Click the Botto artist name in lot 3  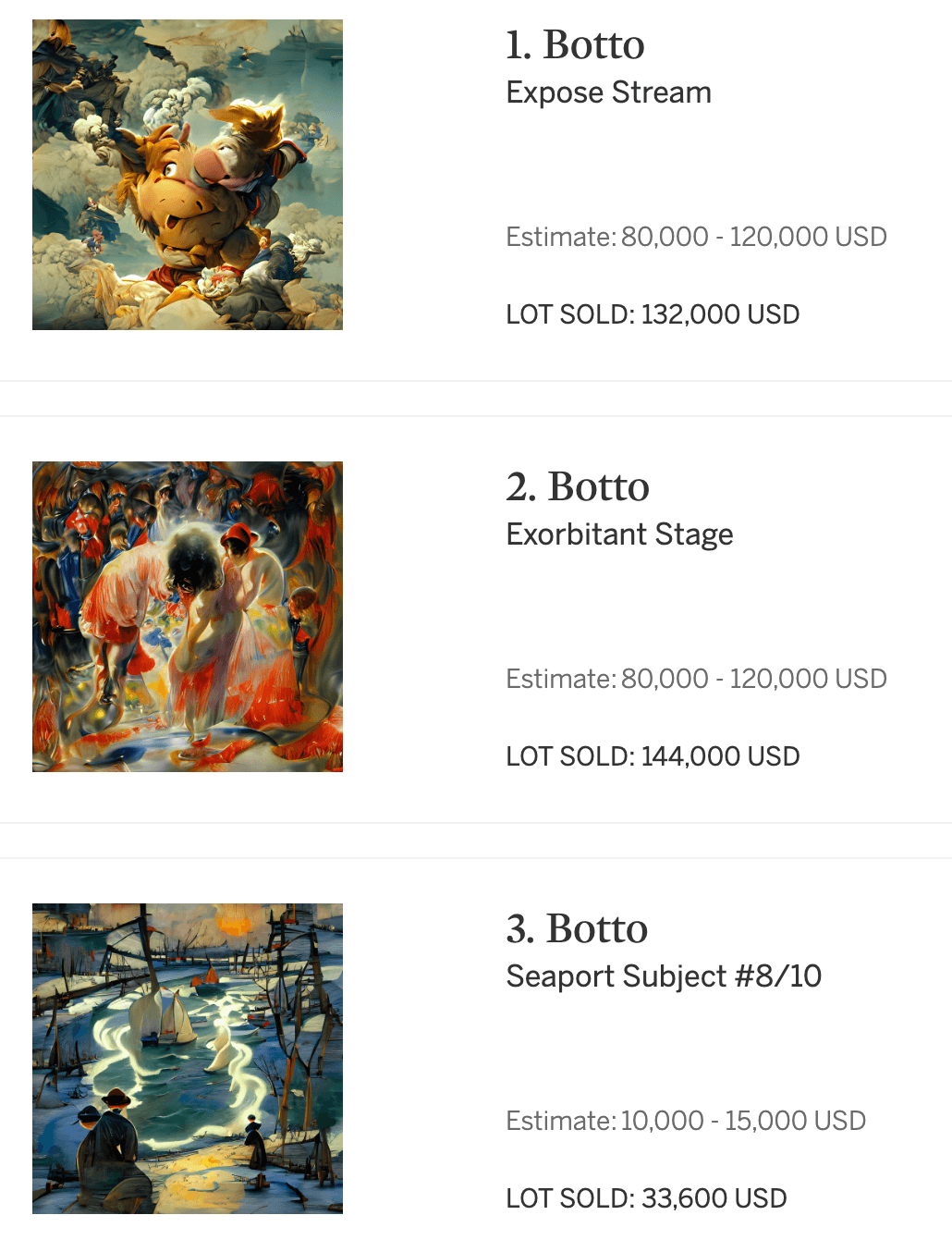(x=597, y=928)
